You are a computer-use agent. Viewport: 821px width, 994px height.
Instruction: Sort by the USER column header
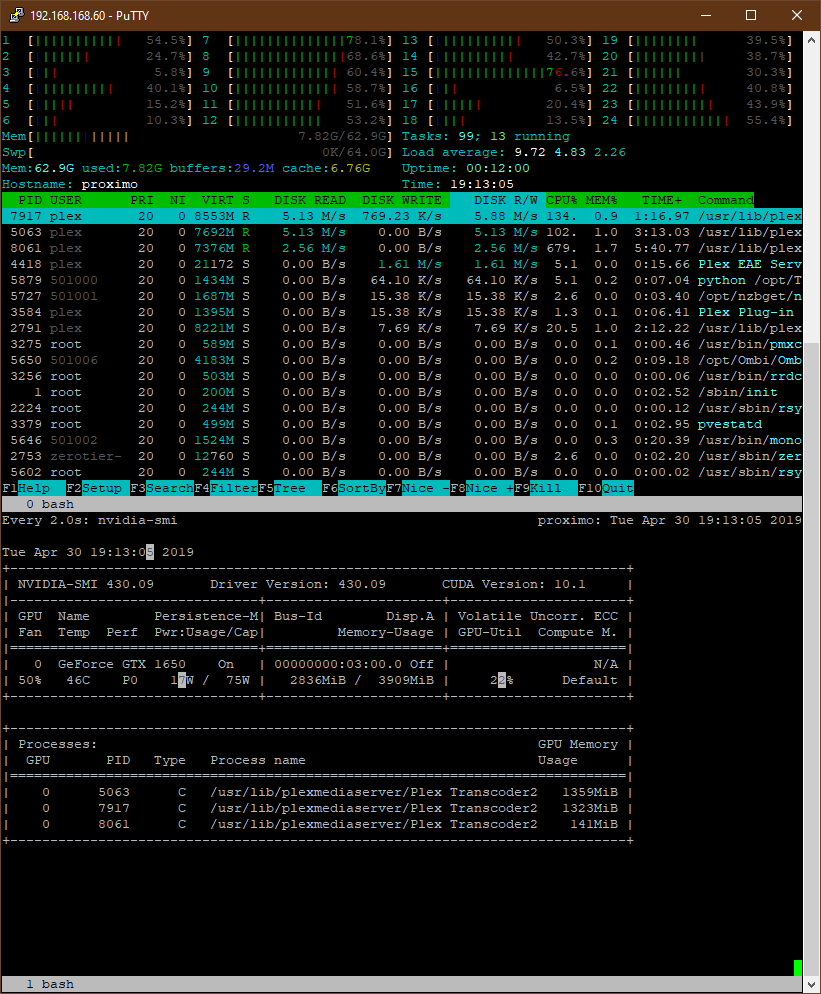pyautogui.click(x=66, y=200)
